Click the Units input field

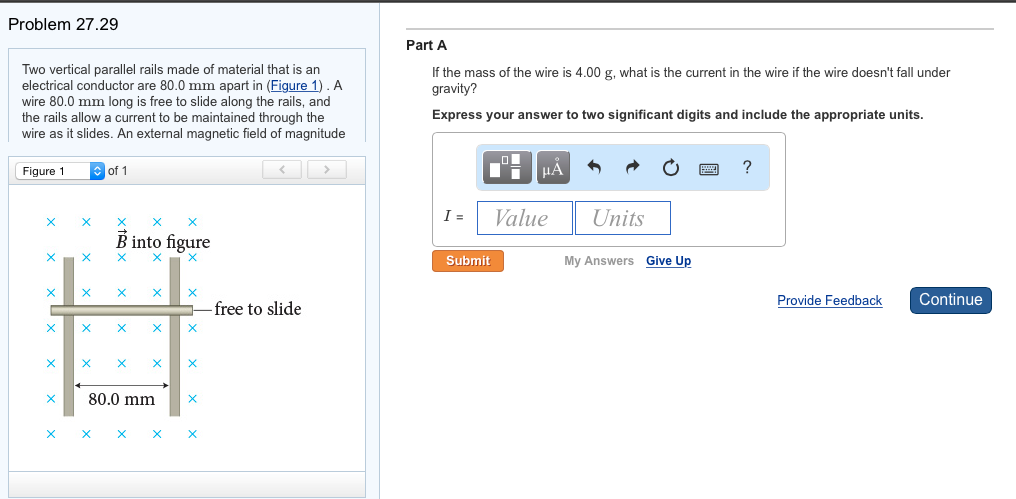[622, 218]
